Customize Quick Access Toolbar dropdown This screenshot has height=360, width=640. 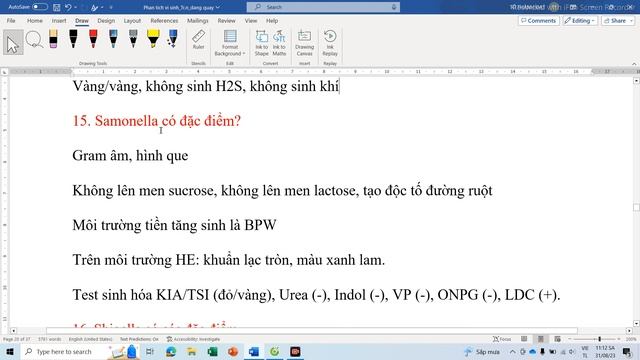click(x=111, y=7)
